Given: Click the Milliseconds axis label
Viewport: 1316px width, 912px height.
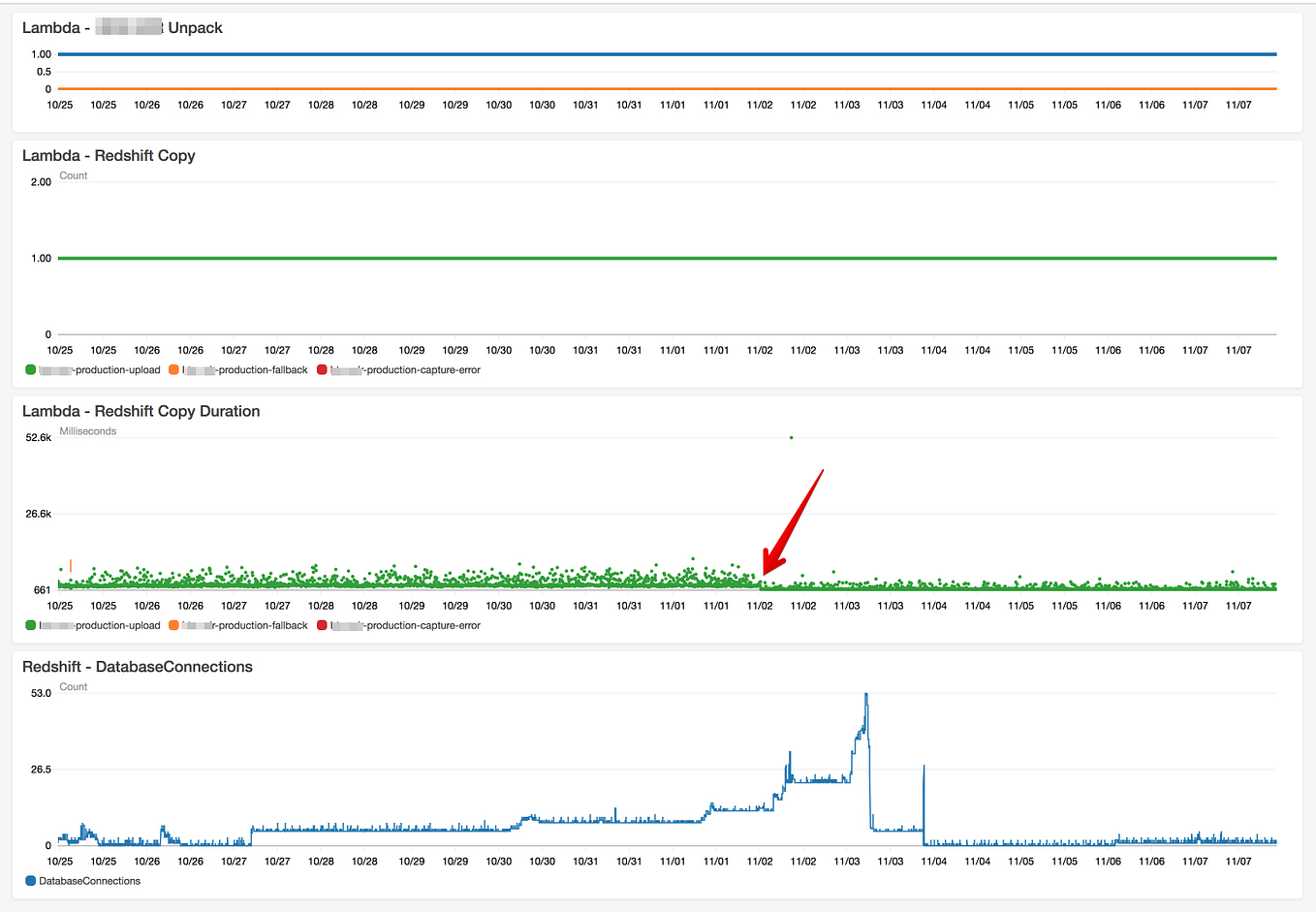Looking at the screenshot, I should coord(86,430).
